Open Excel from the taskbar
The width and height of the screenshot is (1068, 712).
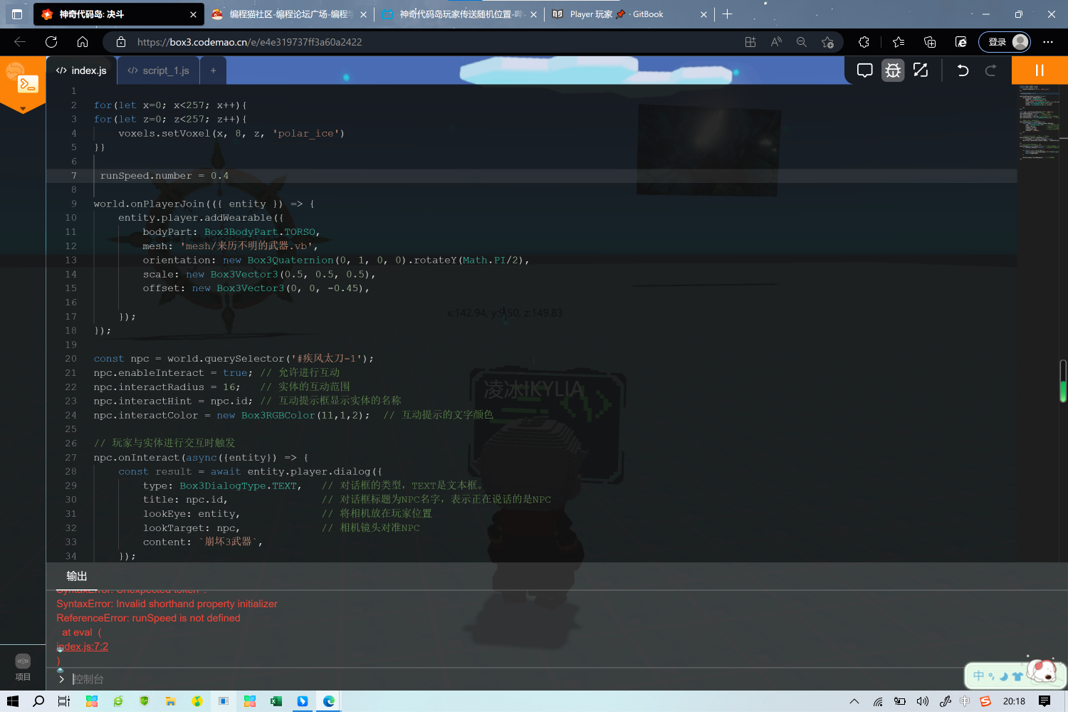coord(276,701)
